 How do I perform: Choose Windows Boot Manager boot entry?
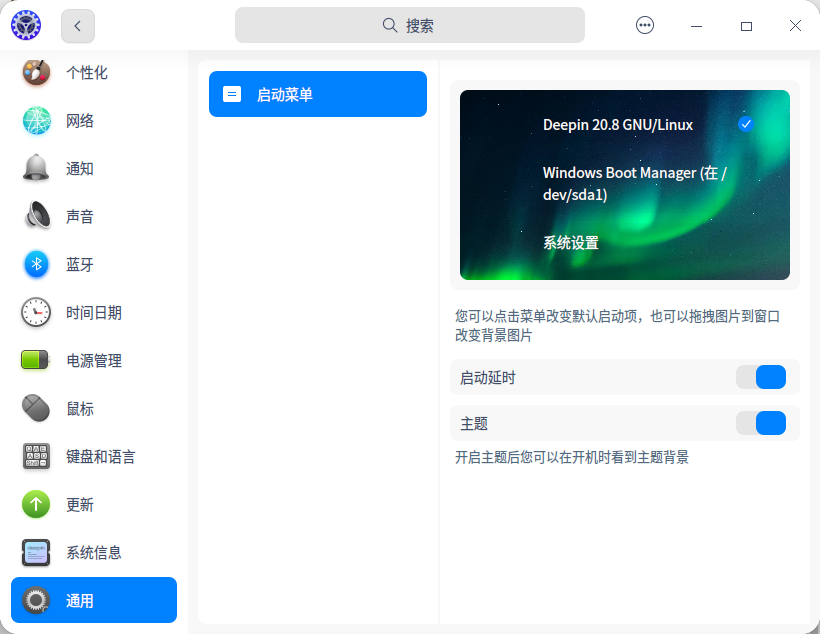click(x=634, y=184)
